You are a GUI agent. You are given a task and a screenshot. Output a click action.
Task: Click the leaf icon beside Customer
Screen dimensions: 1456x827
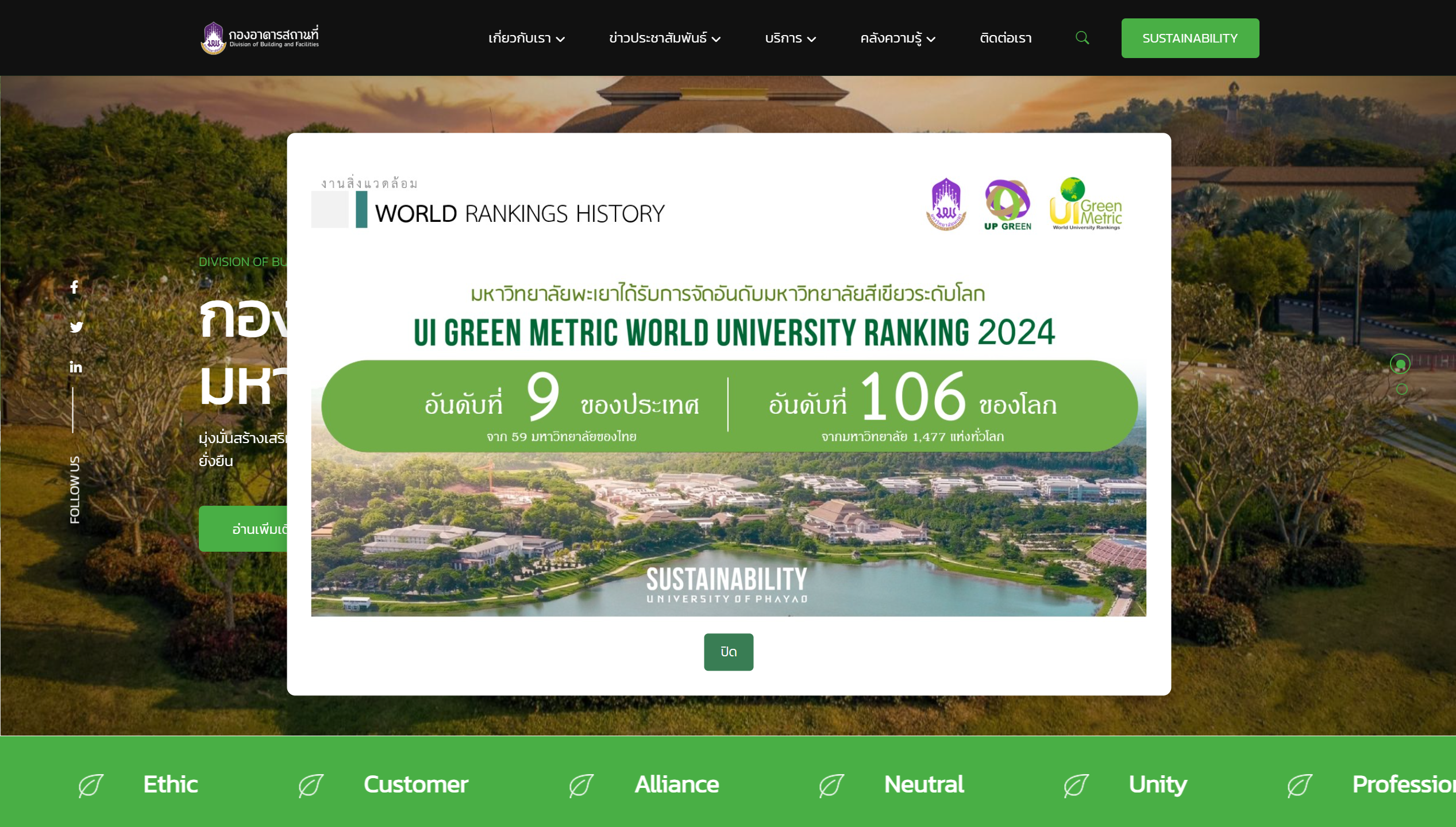pos(311,785)
